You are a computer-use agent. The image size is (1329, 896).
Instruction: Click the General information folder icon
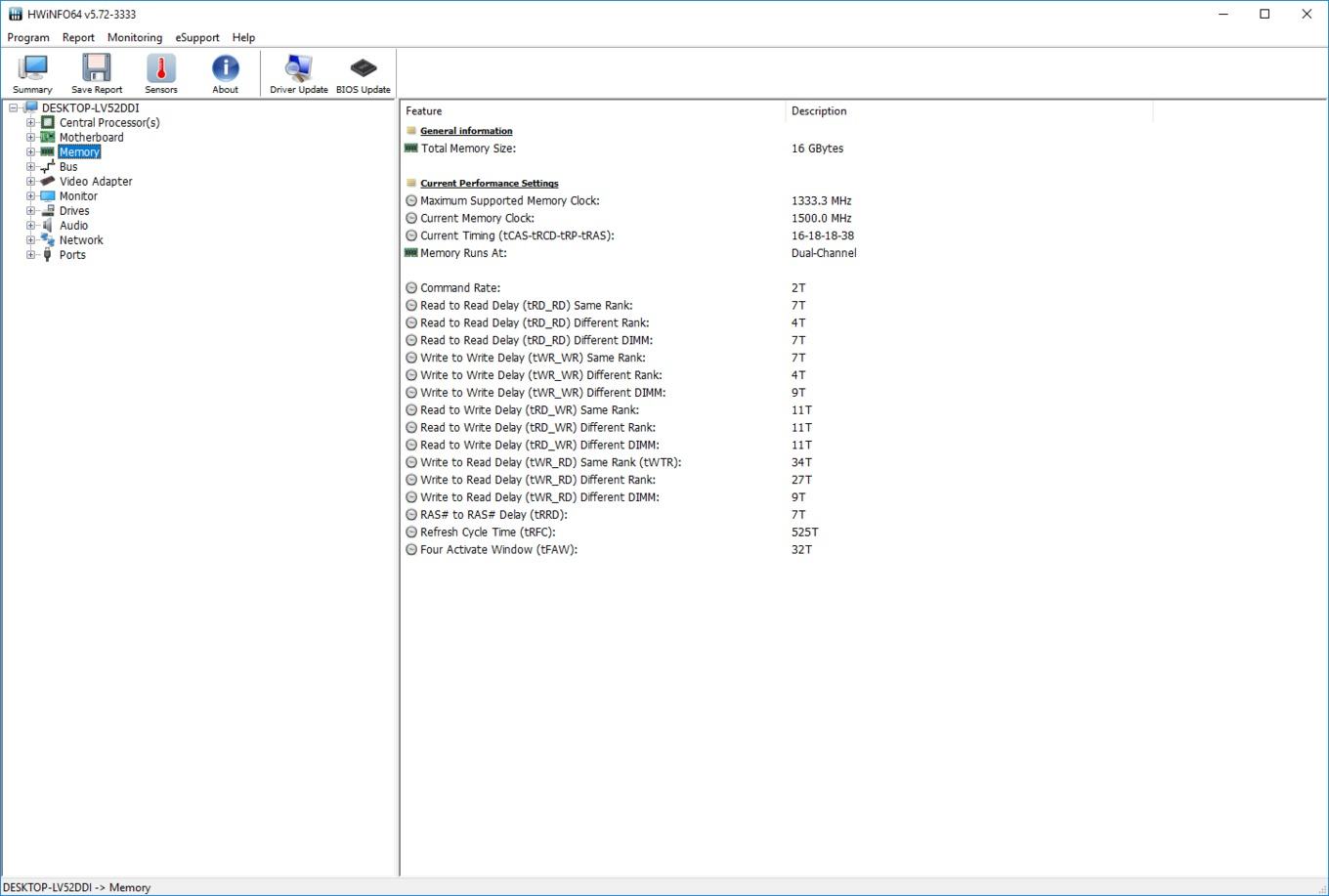[x=411, y=131]
